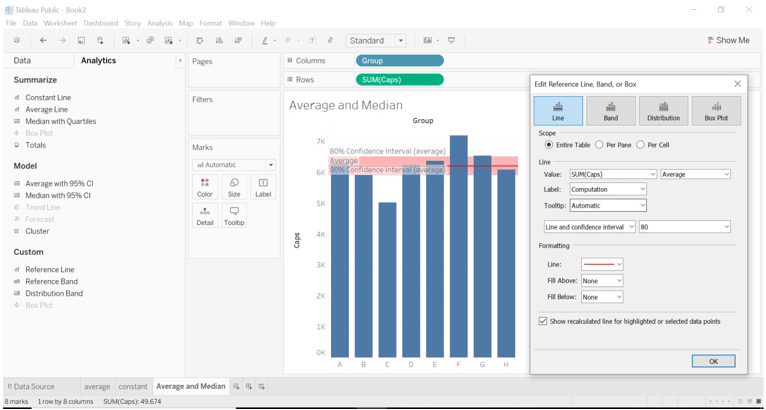Open the Standard view size dropdown
Image resolution: width=766 pixels, height=410 pixels.
(x=376, y=41)
